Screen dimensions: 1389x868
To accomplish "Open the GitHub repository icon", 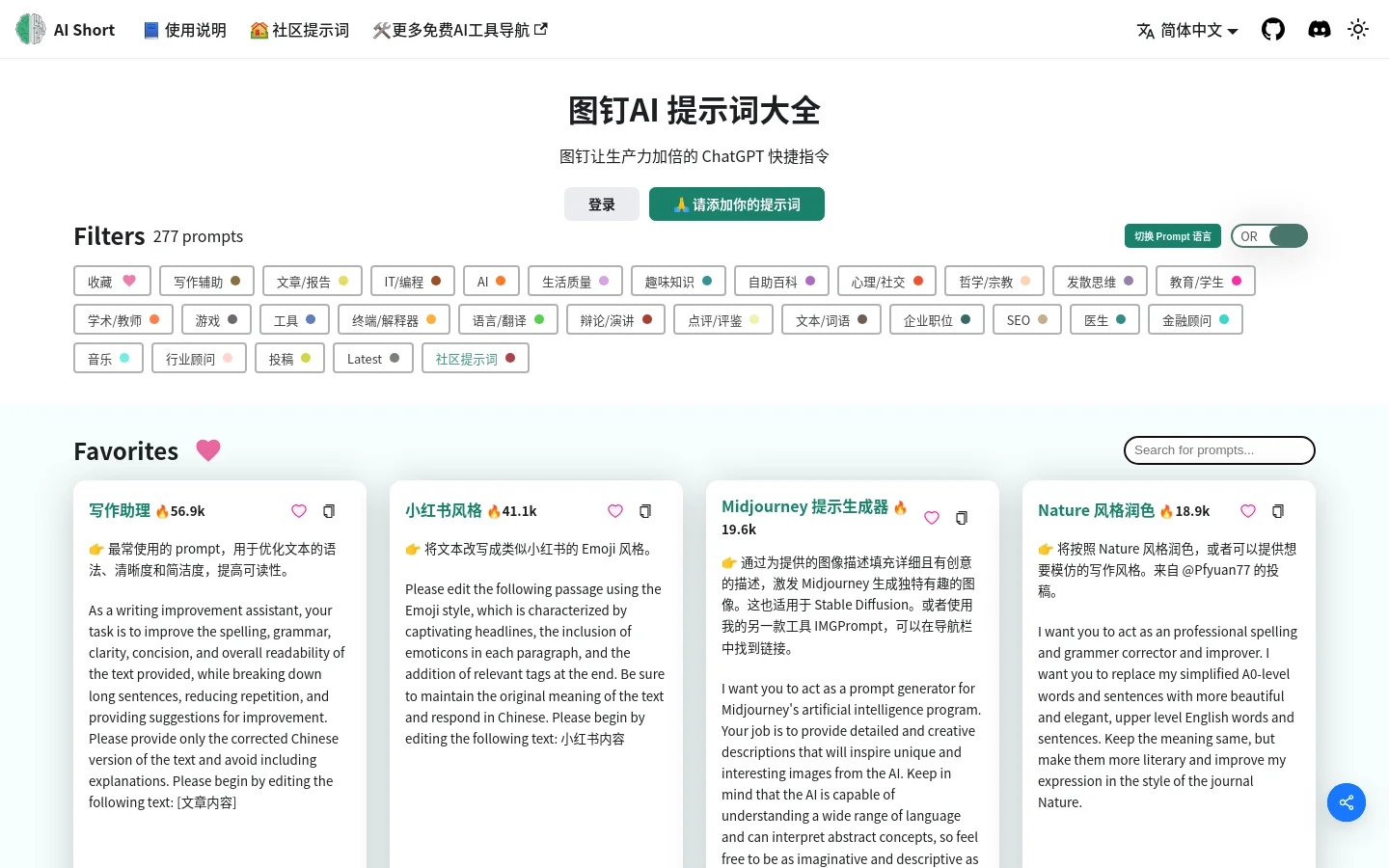I will click(1273, 29).
